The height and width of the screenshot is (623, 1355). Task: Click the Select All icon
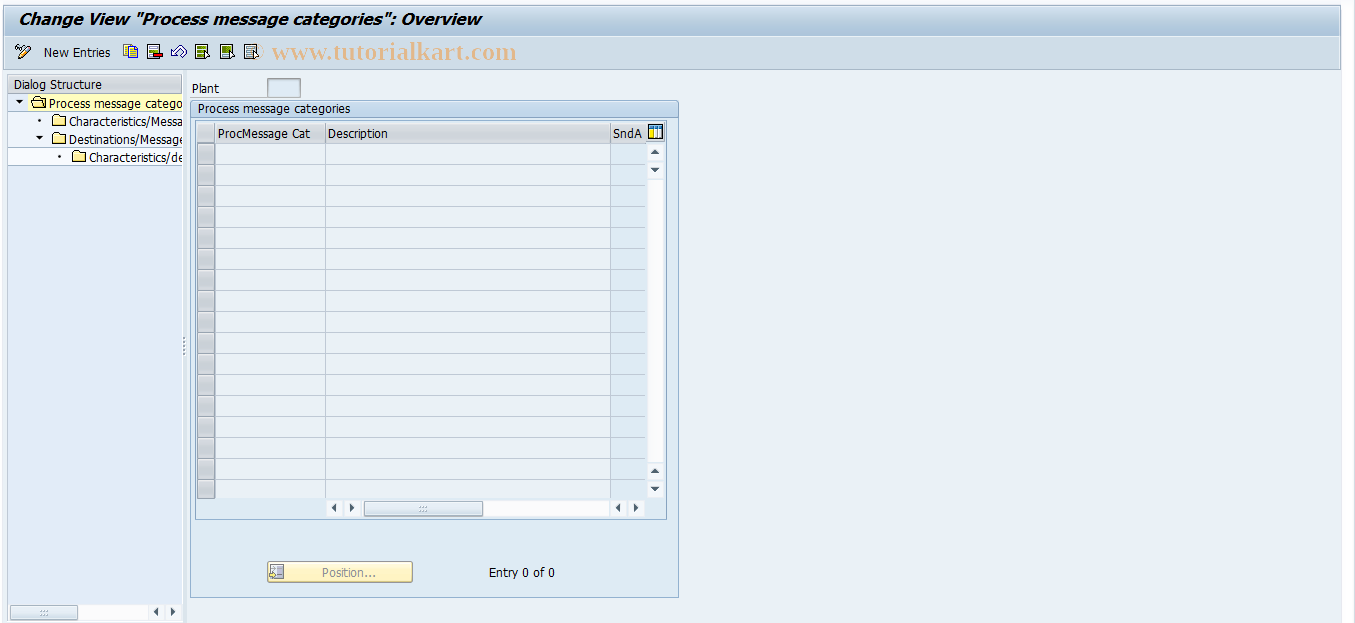203,52
